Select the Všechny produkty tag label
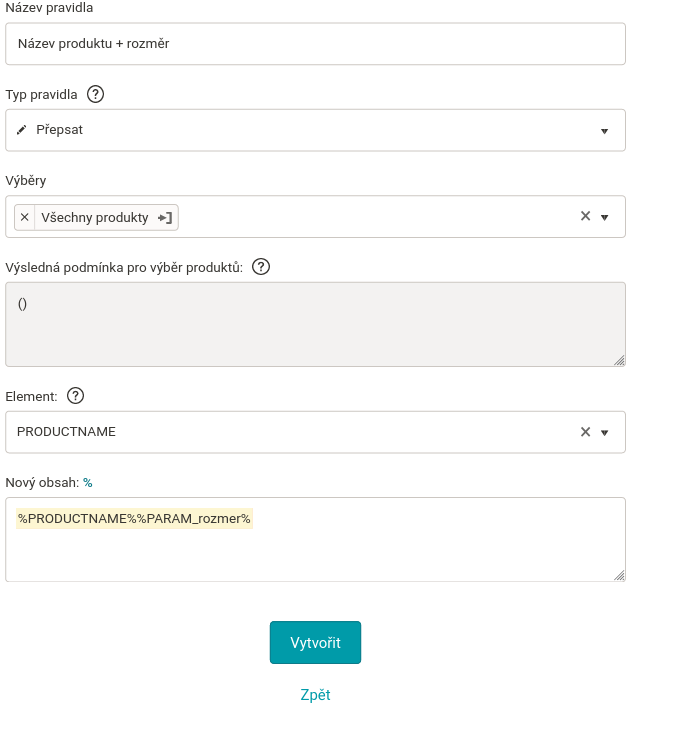 coord(95,217)
